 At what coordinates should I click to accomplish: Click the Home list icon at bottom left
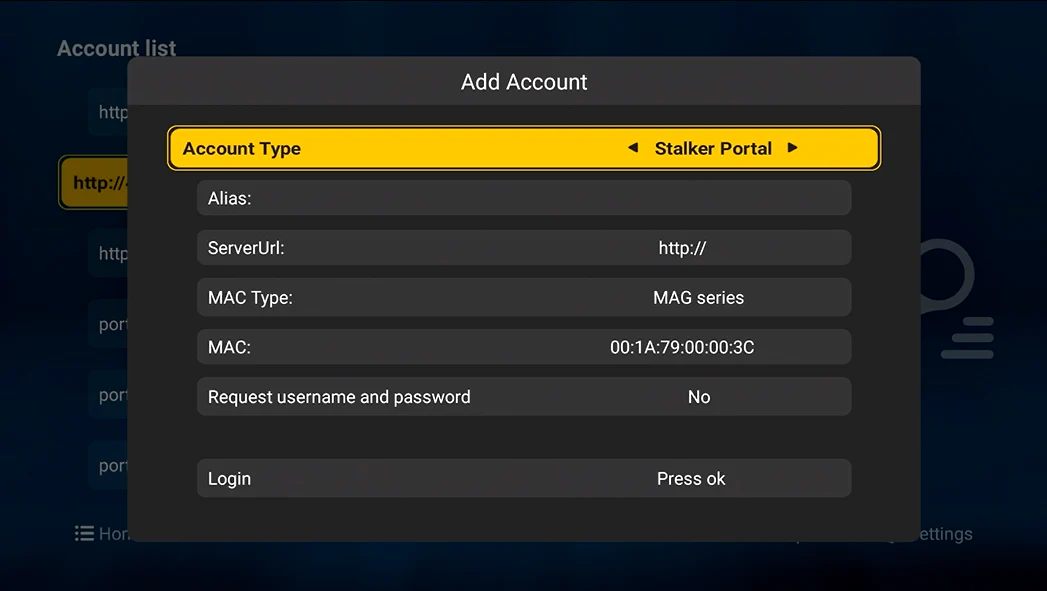pos(84,533)
